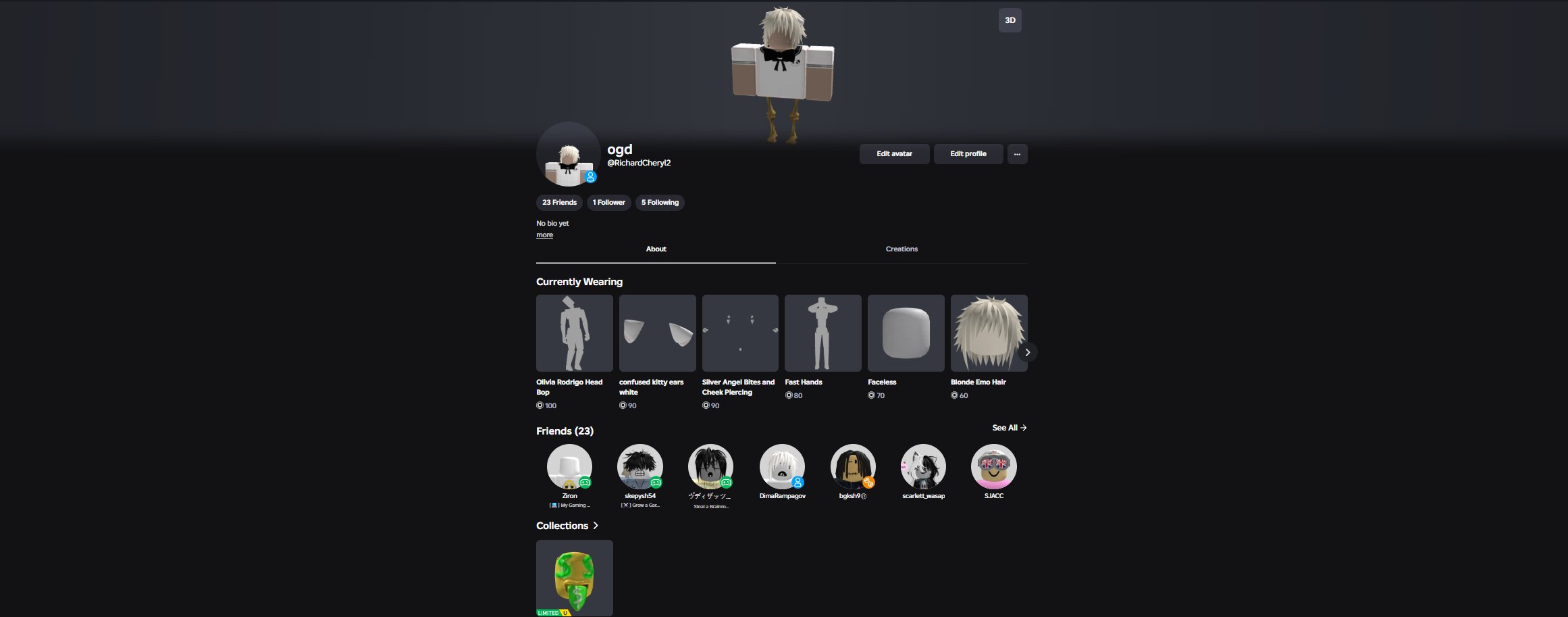Open the 23 Friends pill
Viewport: 1568px width, 617px height.
559,203
